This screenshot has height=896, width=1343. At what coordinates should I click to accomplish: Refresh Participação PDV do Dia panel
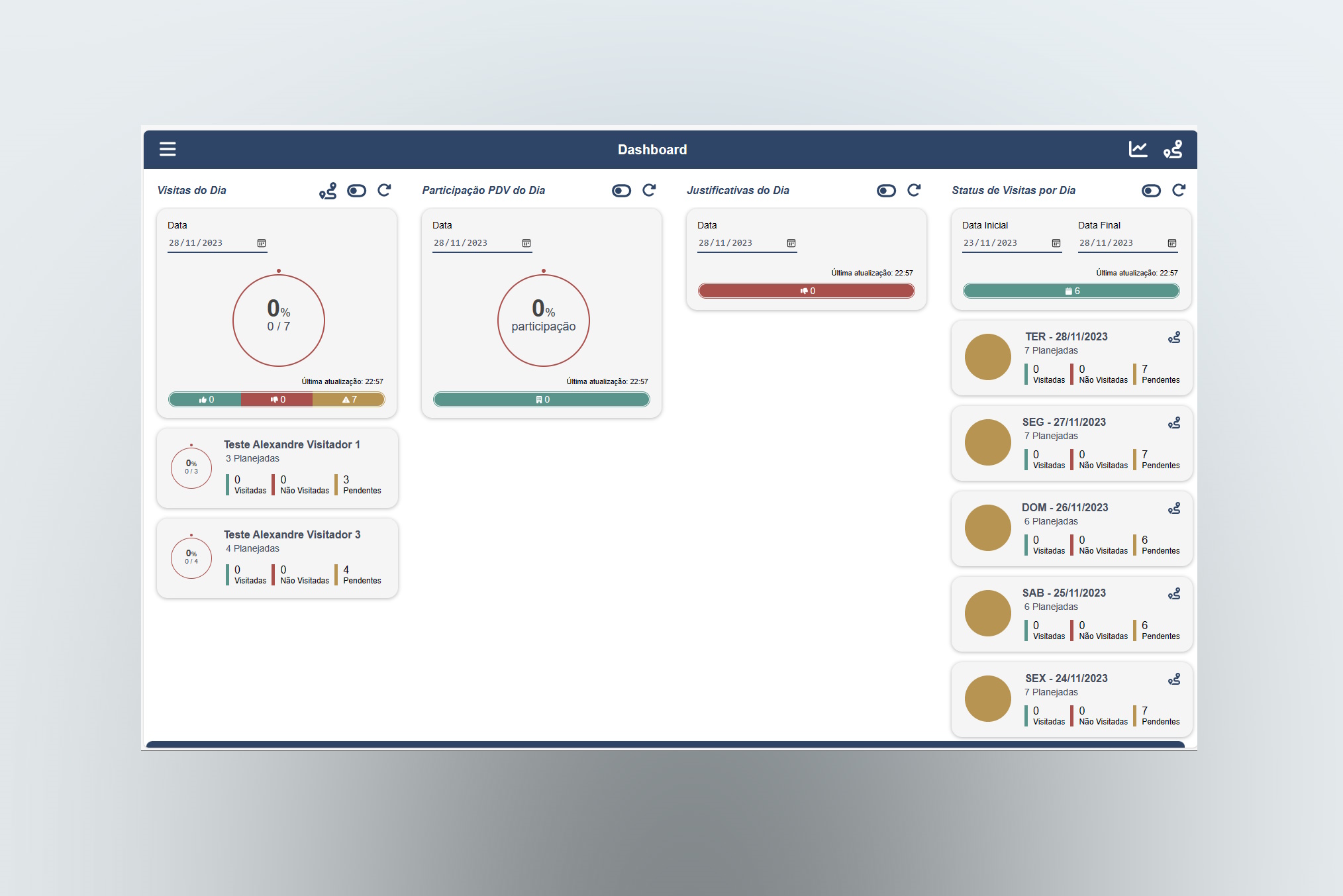click(x=649, y=191)
